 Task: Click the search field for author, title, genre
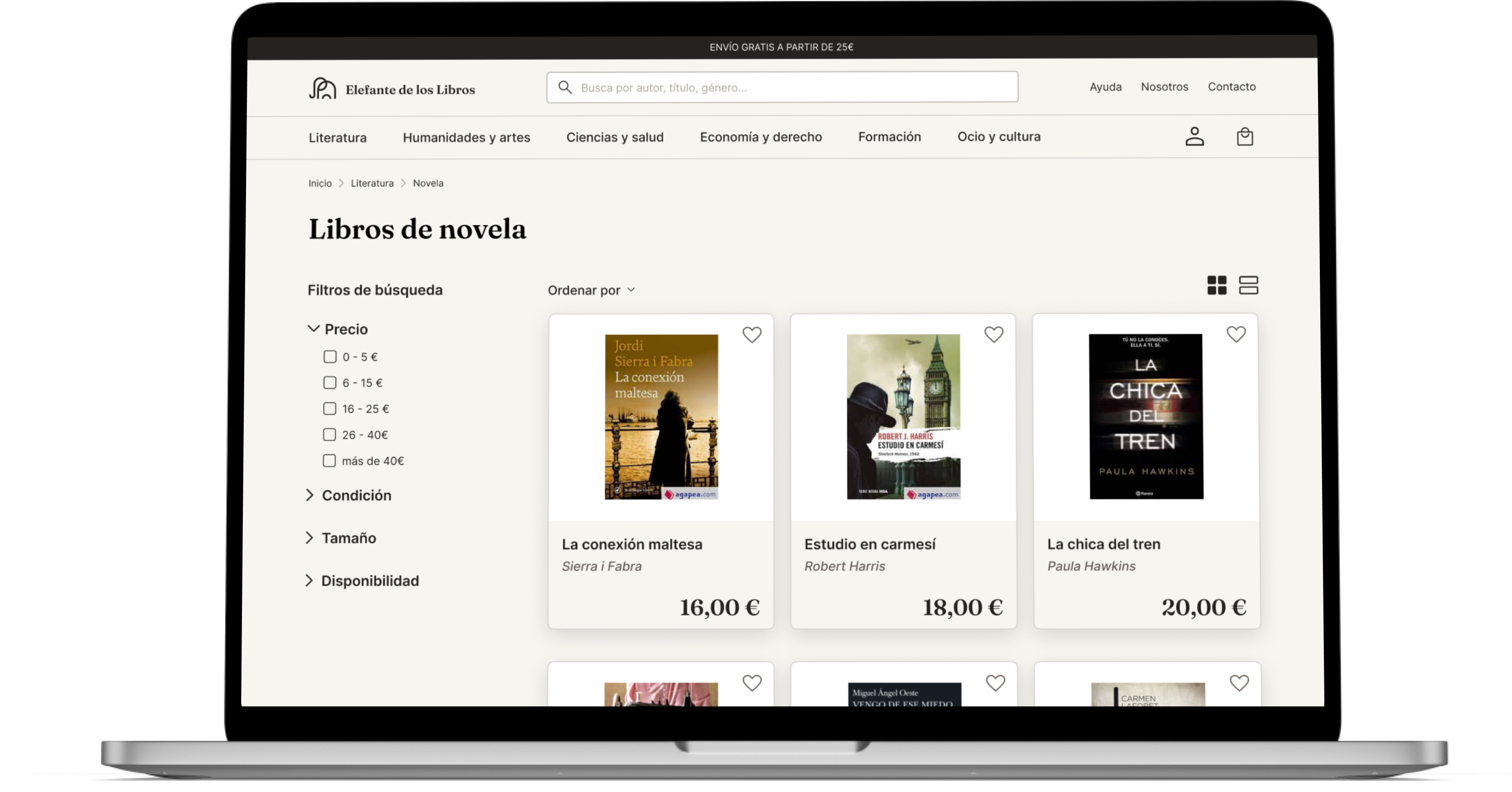(782, 87)
